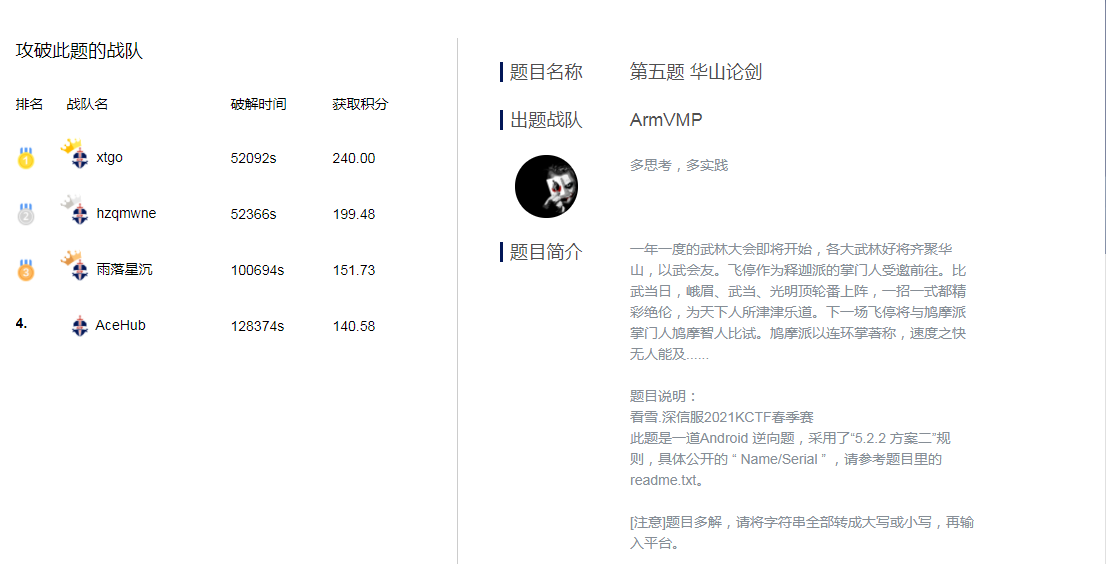This screenshot has height=564, width=1106.
Task: Select xtgo's solve time 52092s
Action: point(253,158)
